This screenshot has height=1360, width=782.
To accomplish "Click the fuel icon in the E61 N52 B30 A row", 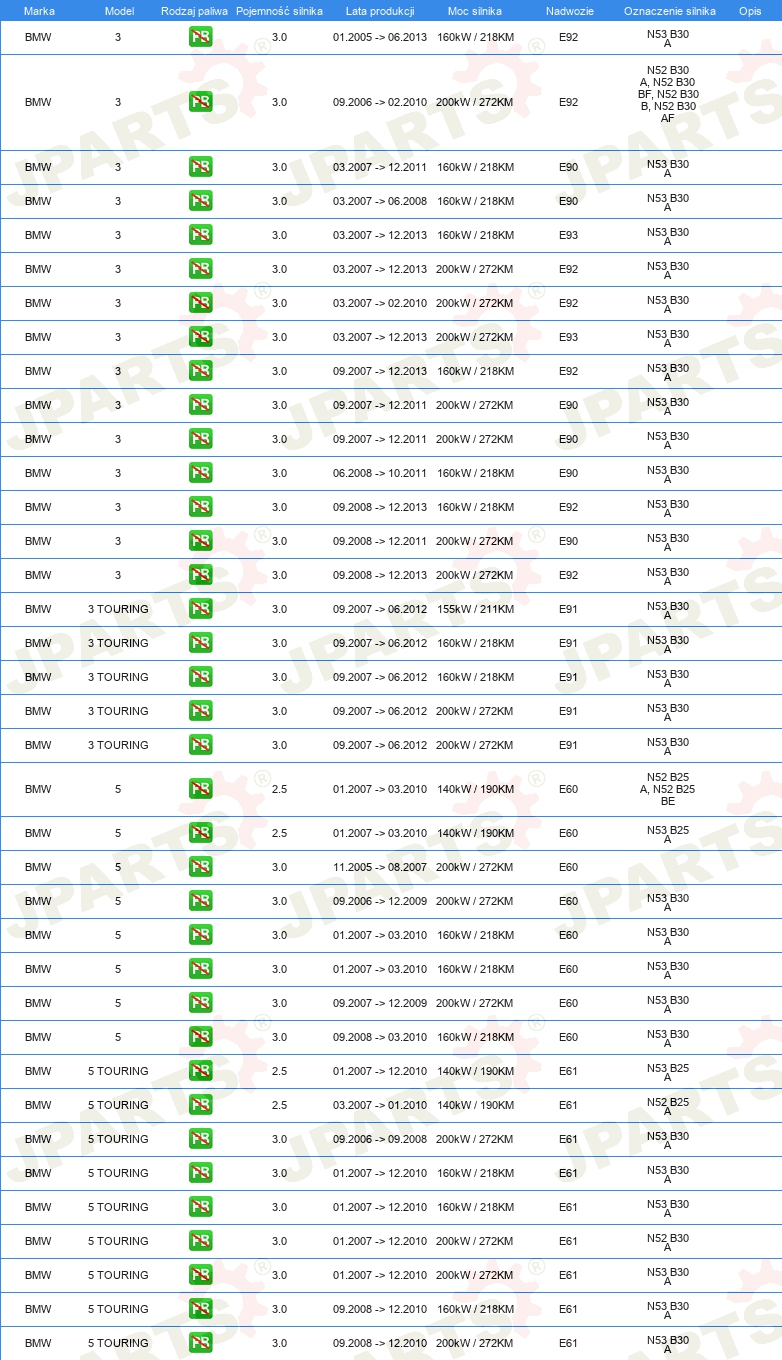I will [x=200, y=1241].
